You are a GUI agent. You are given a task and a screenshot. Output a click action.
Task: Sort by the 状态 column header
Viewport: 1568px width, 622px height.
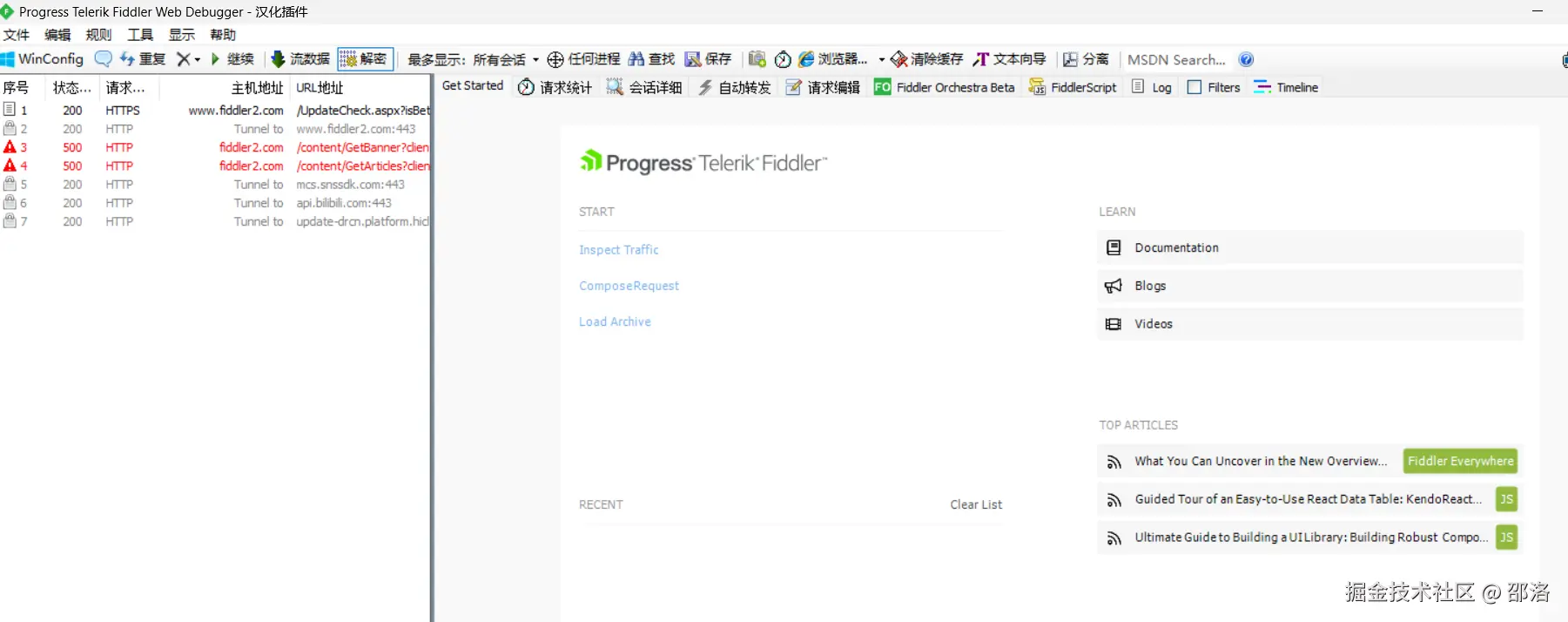pyautogui.click(x=73, y=87)
